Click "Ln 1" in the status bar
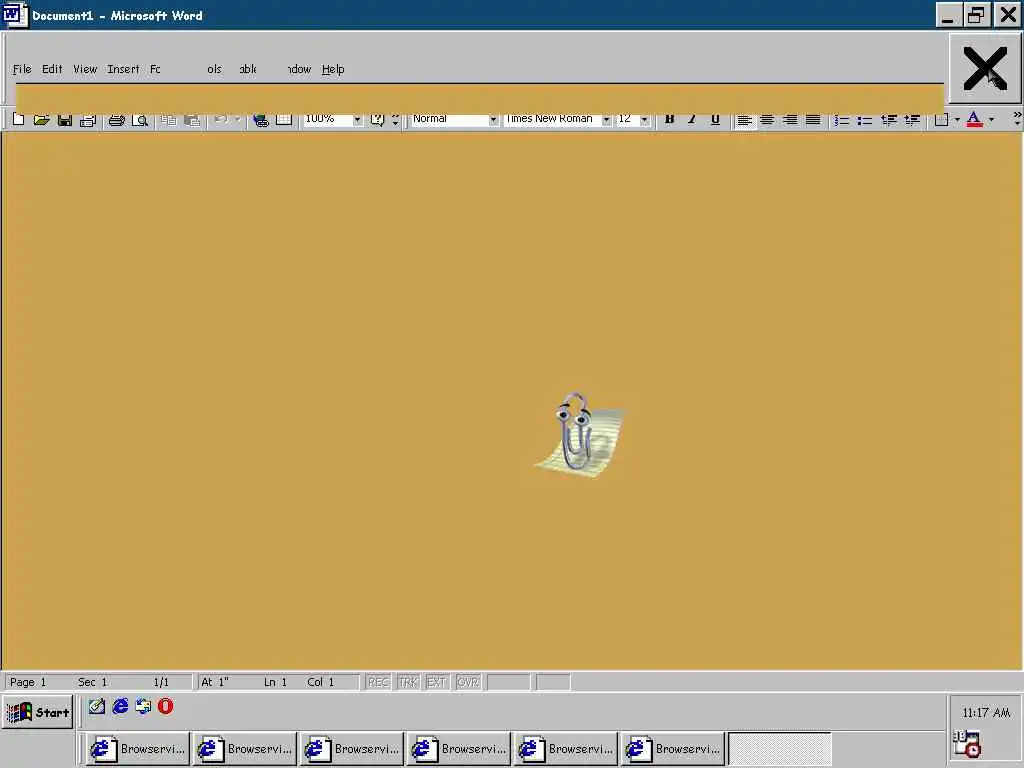 [275, 682]
